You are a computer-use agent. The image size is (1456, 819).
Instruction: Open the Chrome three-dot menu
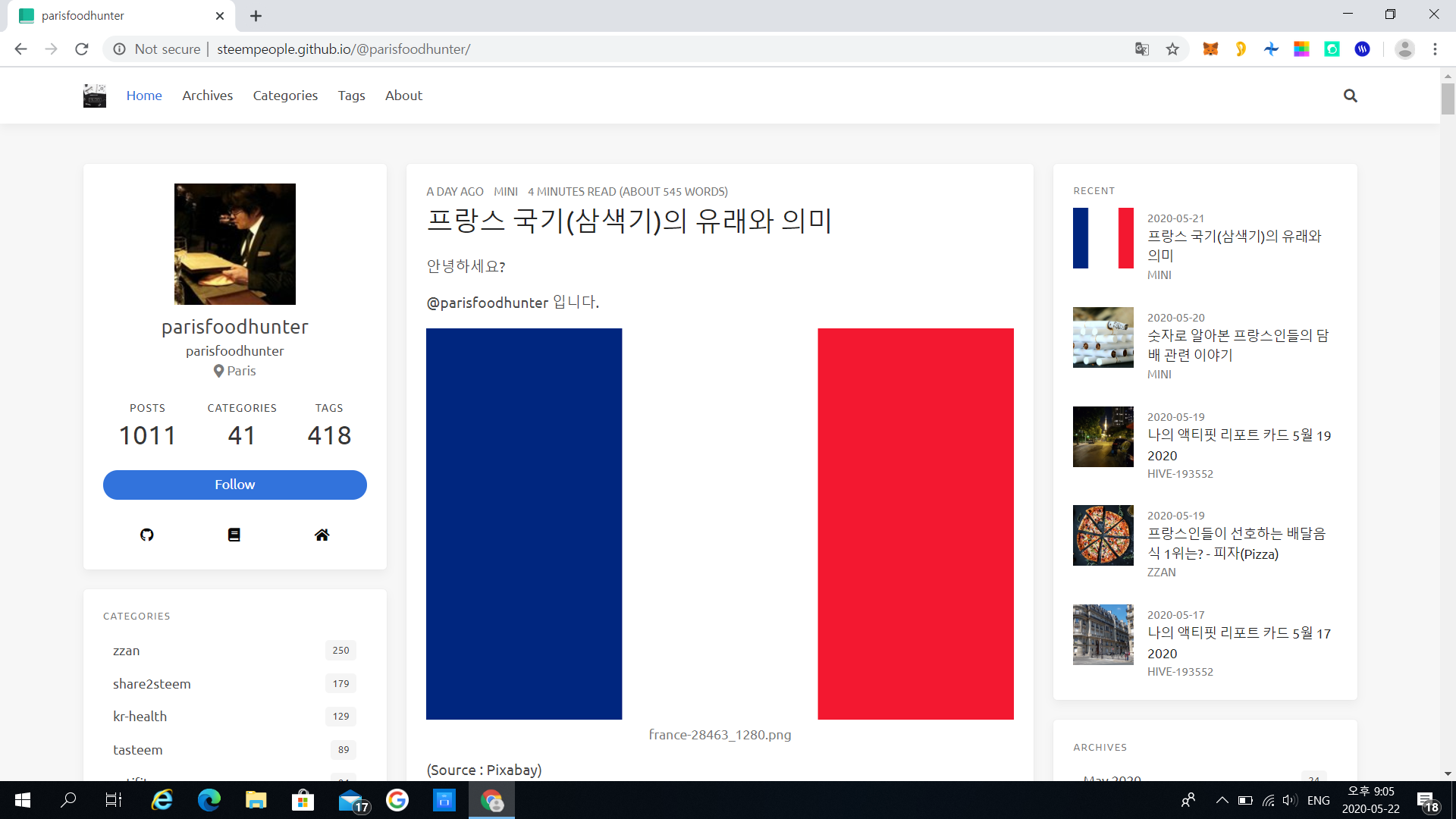(x=1435, y=49)
